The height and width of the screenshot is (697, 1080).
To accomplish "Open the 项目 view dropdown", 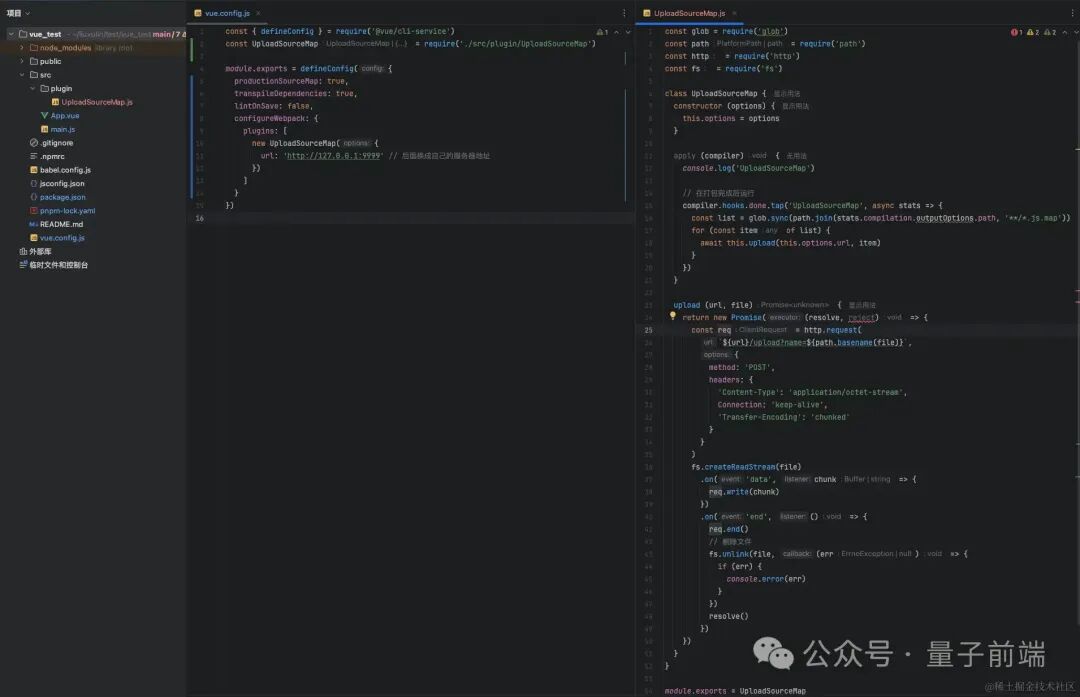I will [x=18, y=13].
